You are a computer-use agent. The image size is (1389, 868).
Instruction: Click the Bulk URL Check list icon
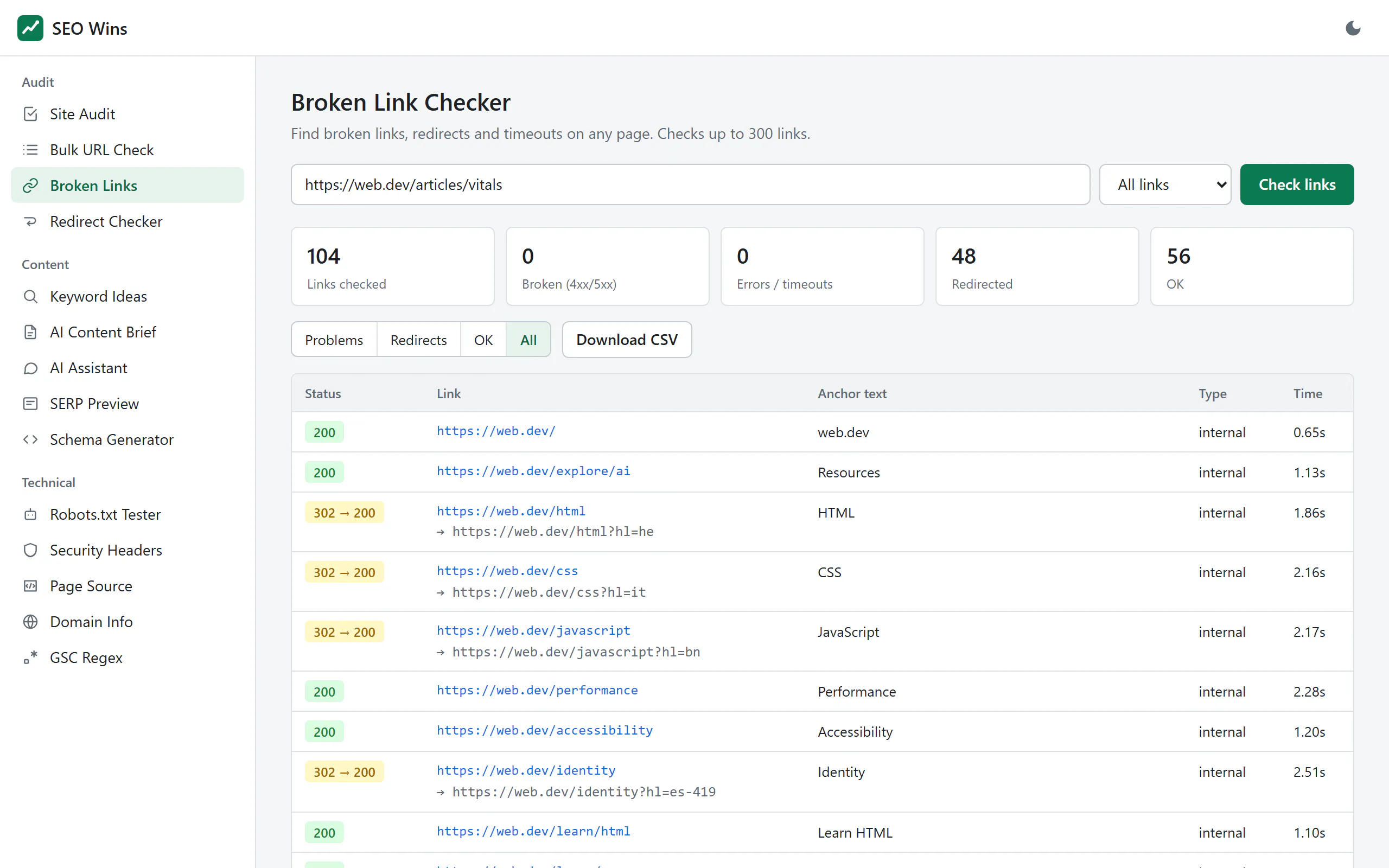pyautogui.click(x=30, y=150)
